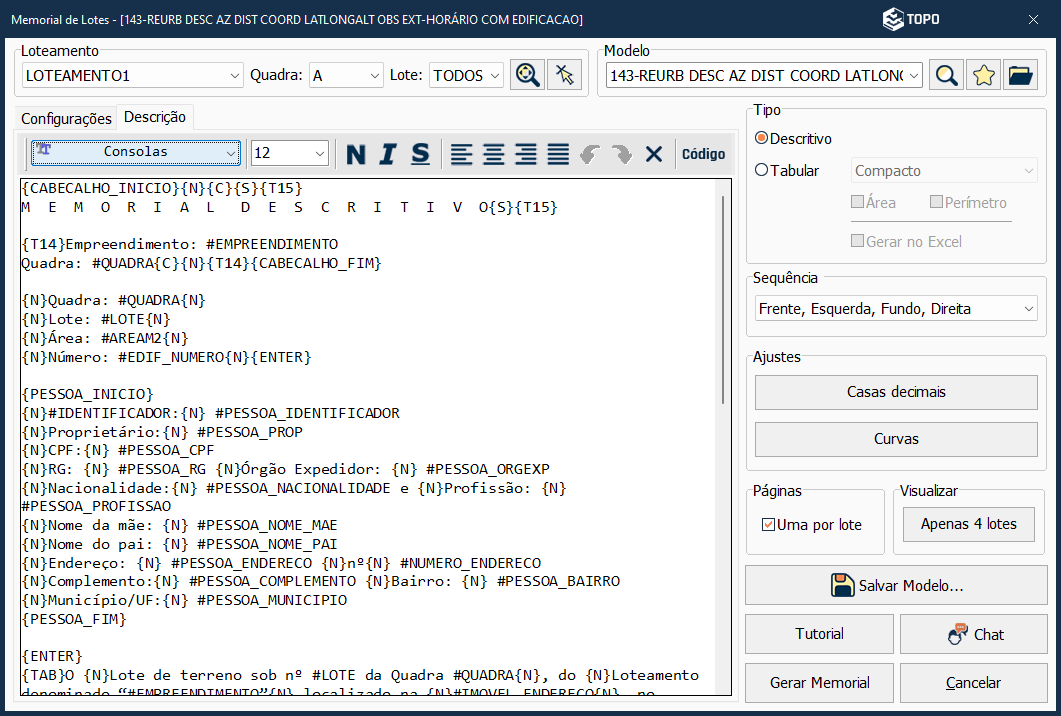The height and width of the screenshot is (716, 1061).
Task: Clear text with the X icon
Action: [x=654, y=154]
